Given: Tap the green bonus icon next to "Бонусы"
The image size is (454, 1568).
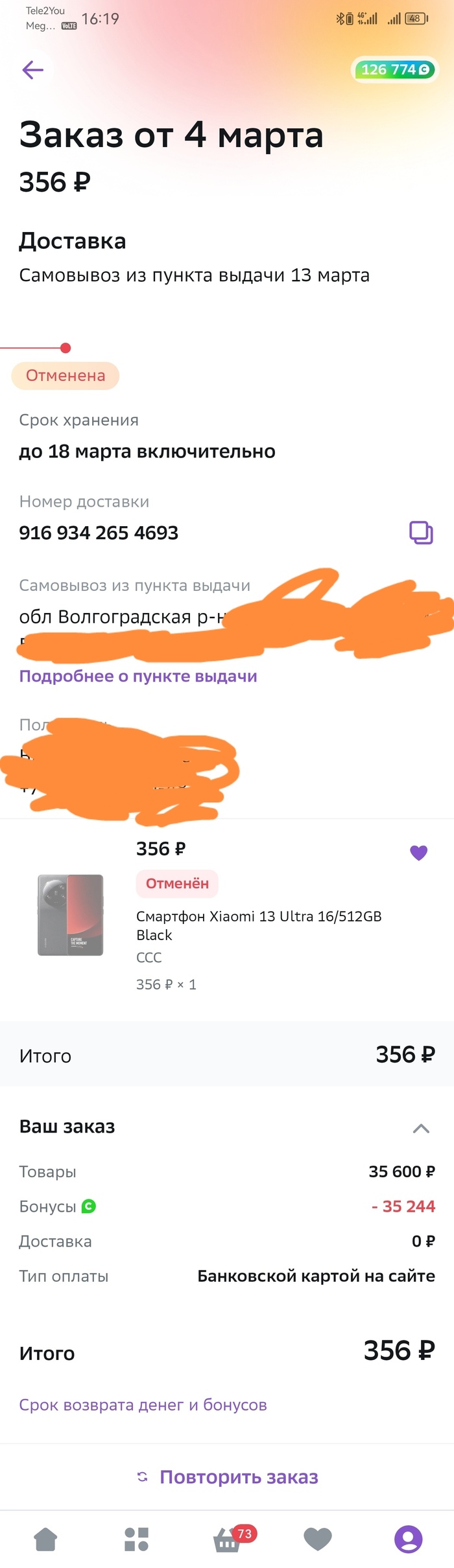Looking at the screenshot, I should coord(89,1206).
